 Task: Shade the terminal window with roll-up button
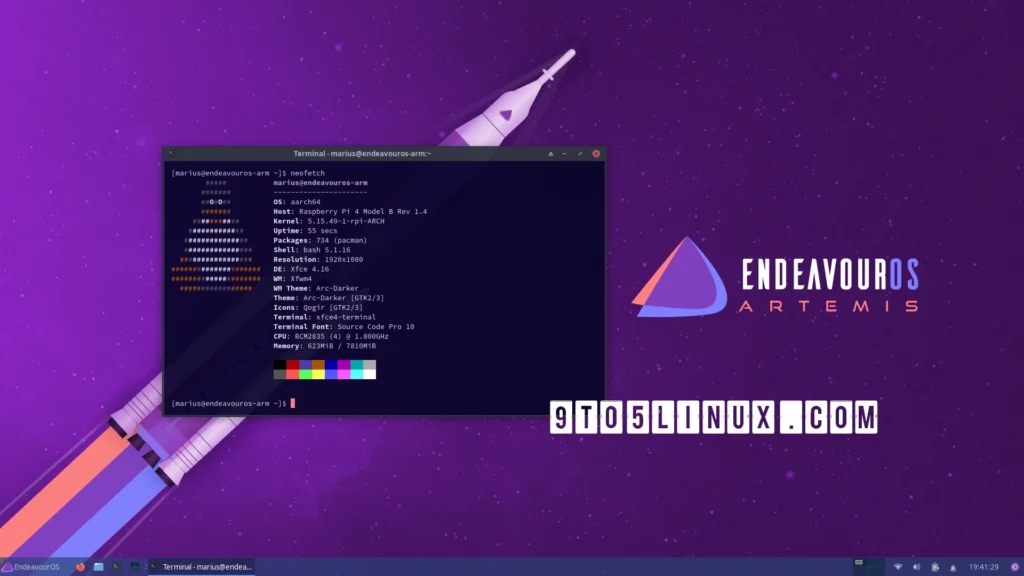[x=551, y=153]
